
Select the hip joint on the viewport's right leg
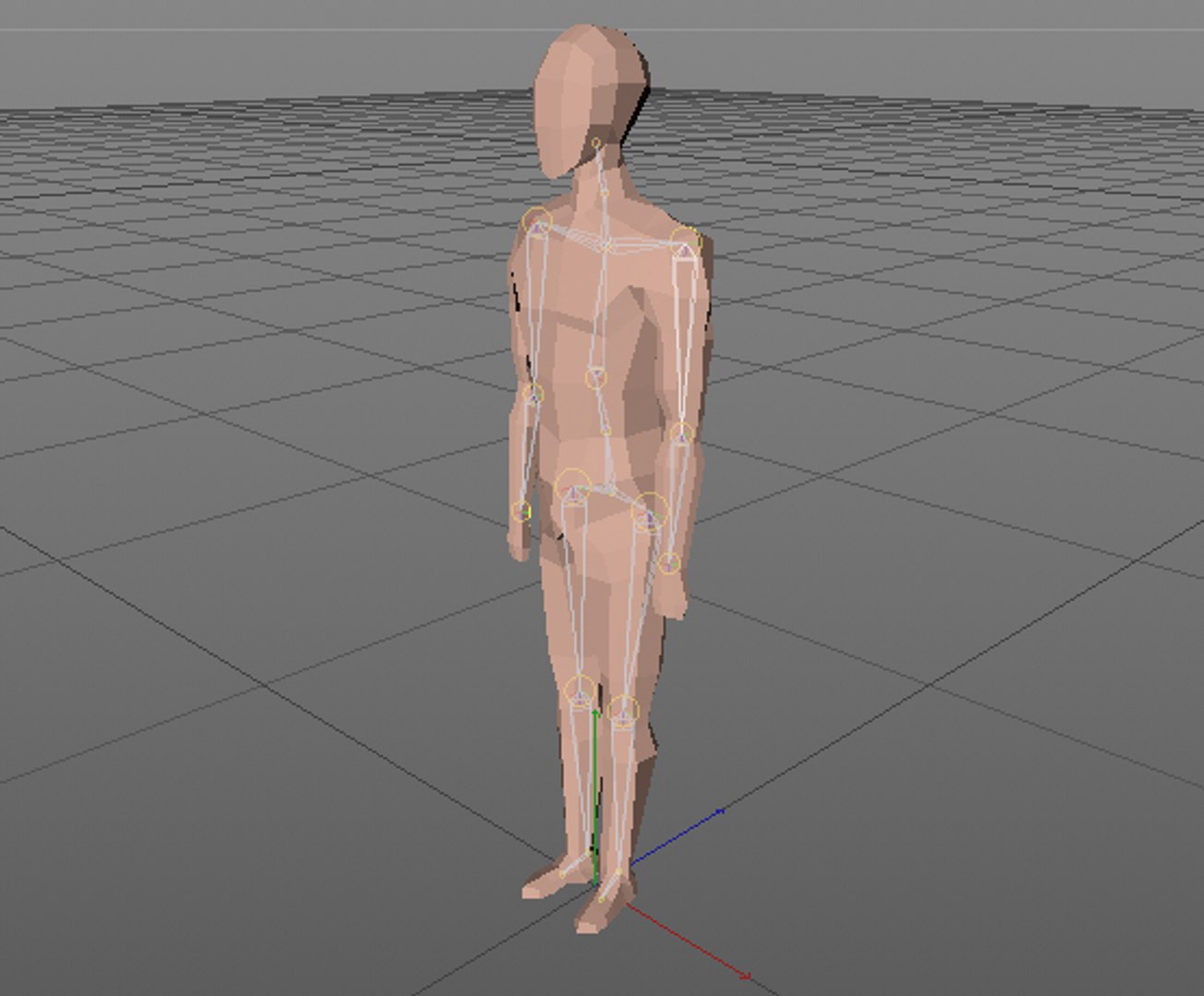coord(649,512)
